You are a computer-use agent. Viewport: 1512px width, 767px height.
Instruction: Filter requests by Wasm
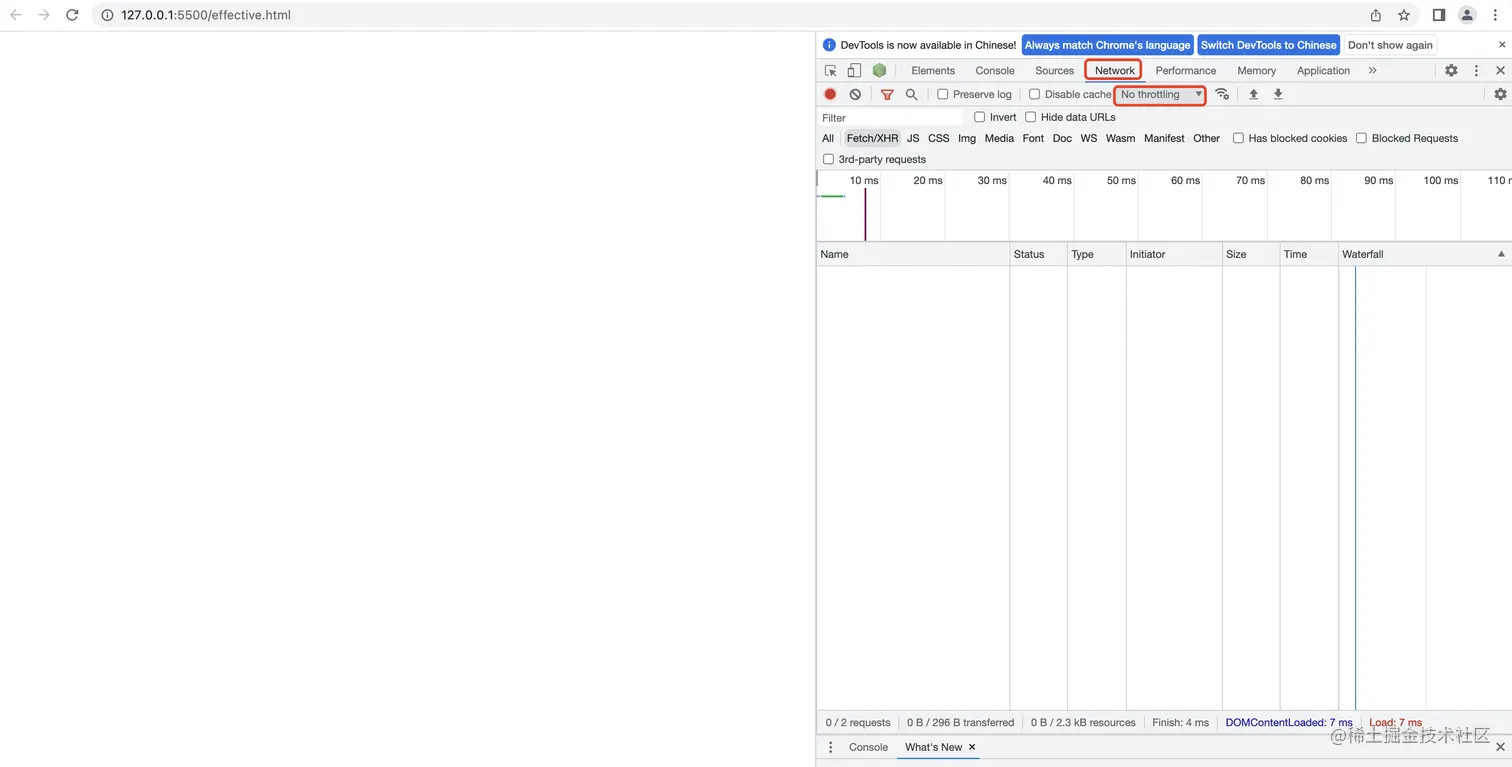coord(1120,138)
